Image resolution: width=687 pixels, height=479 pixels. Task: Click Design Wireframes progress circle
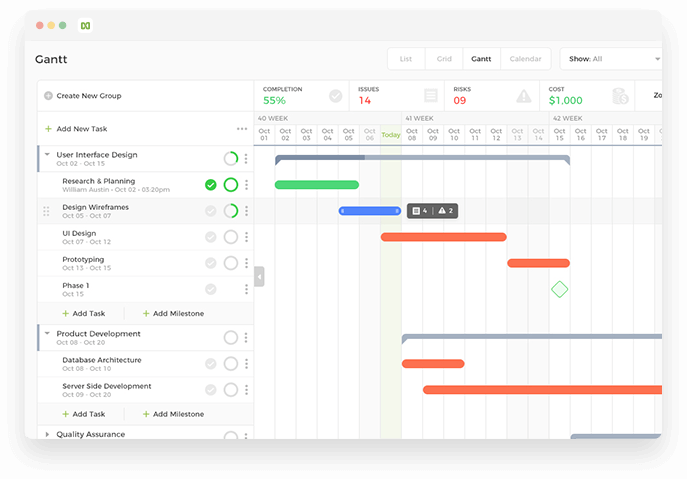click(231, 211)
